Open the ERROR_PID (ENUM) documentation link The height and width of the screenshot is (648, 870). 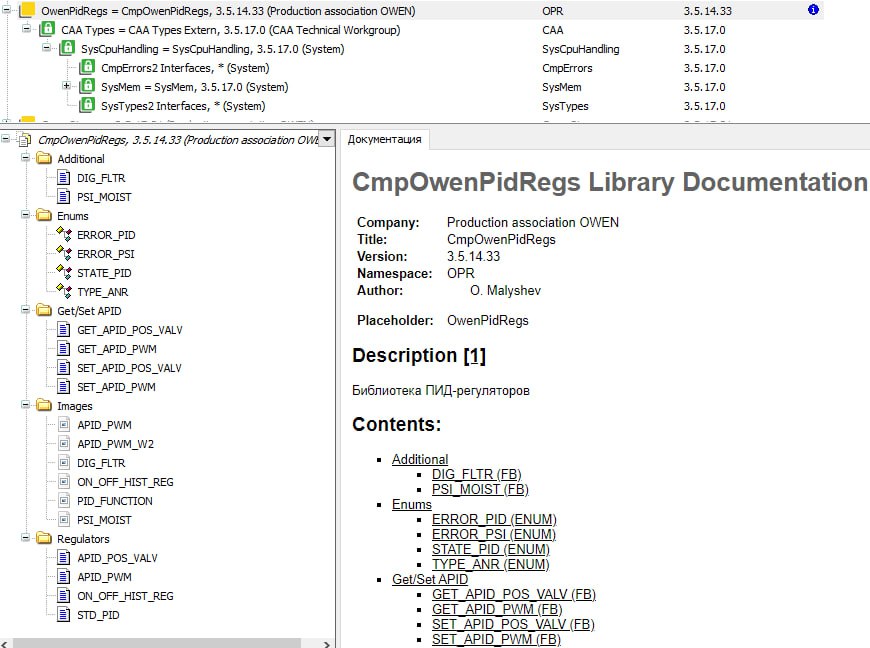point(494,519)
